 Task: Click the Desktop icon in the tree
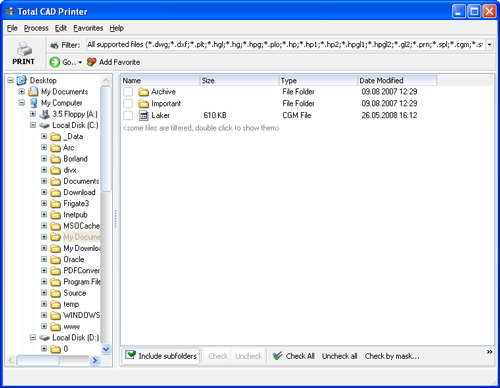pyautogui.click(x=22, y=80)
